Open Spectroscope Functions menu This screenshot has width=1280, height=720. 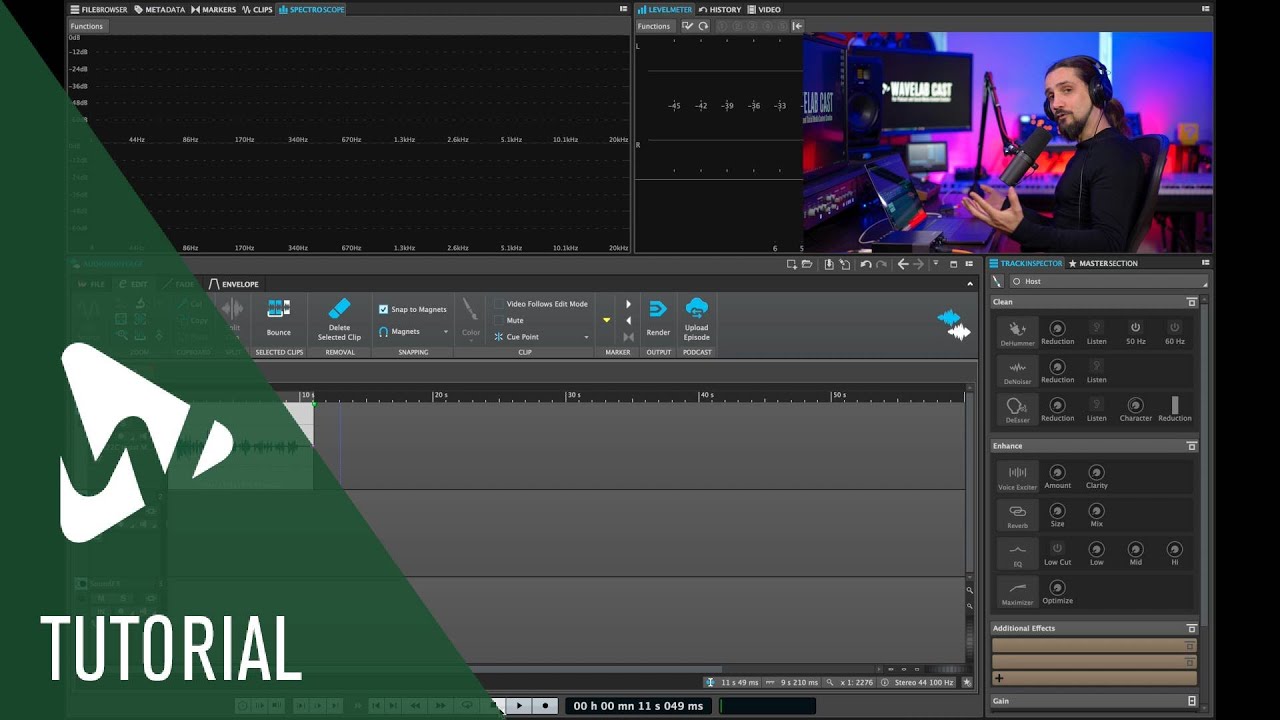(x=87, y=26)
